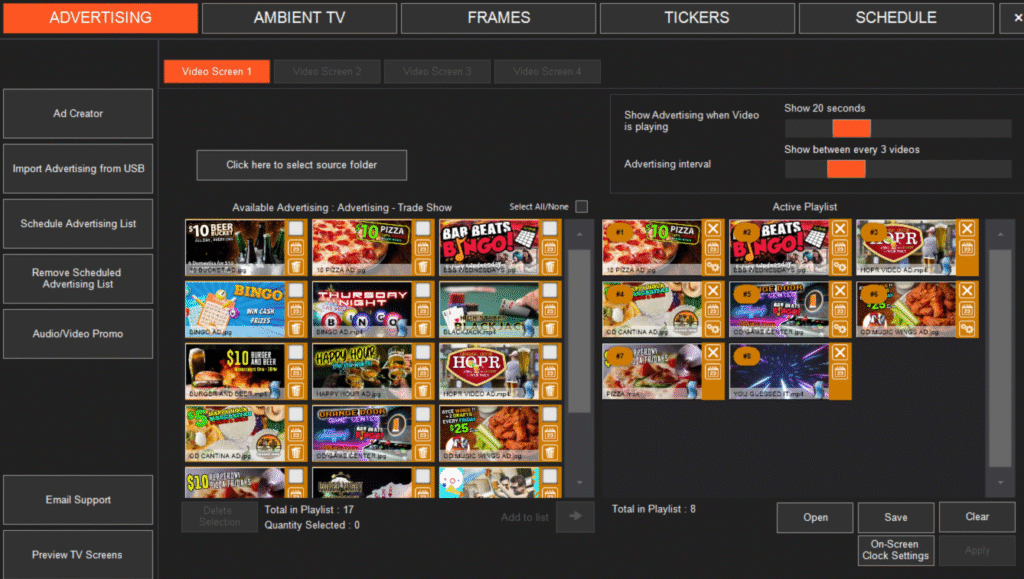
Task: Select the Video Screen 1 tab
Action: [x=216, y=71]
